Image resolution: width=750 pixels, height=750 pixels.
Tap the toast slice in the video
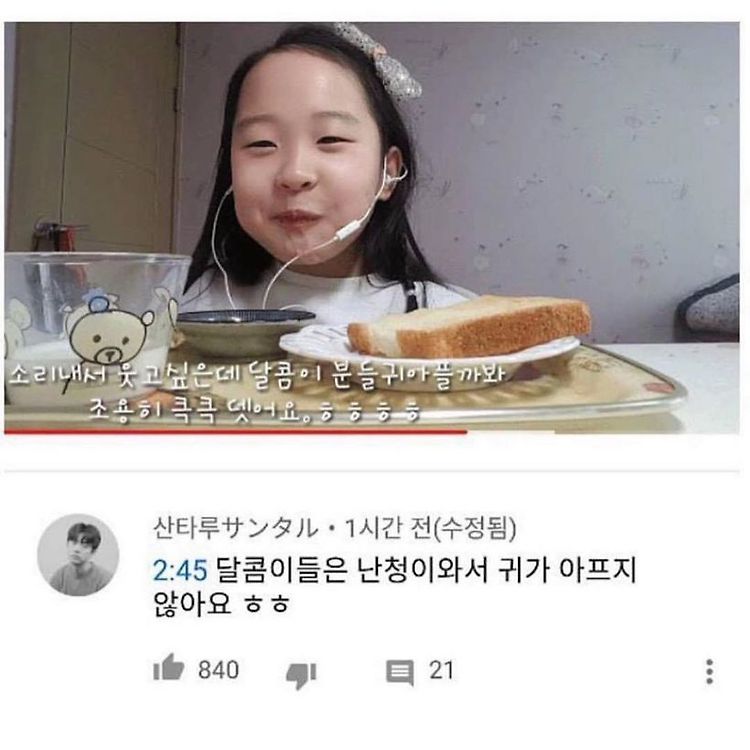coord(469,325)
